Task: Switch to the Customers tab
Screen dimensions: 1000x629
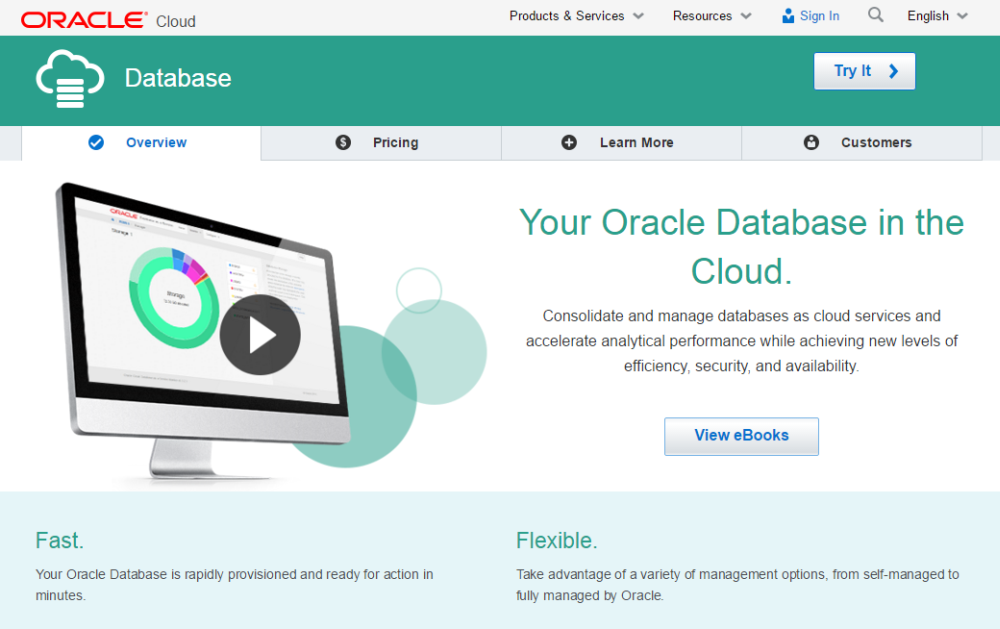Action: [x=876, y=142]
